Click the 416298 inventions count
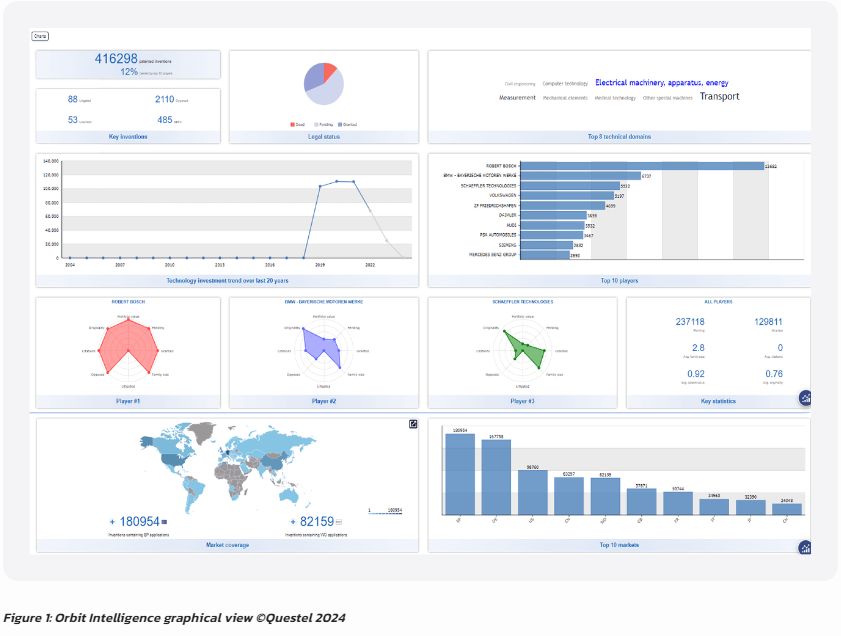 pyautogui.click(x=116, y=58)
